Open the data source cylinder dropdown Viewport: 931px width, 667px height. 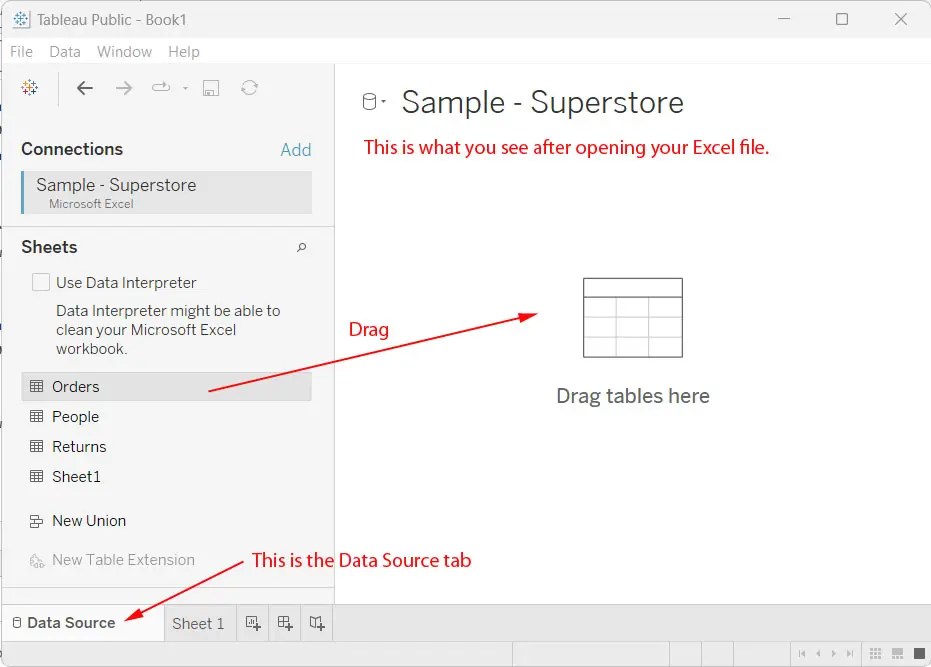pos(374,102)
